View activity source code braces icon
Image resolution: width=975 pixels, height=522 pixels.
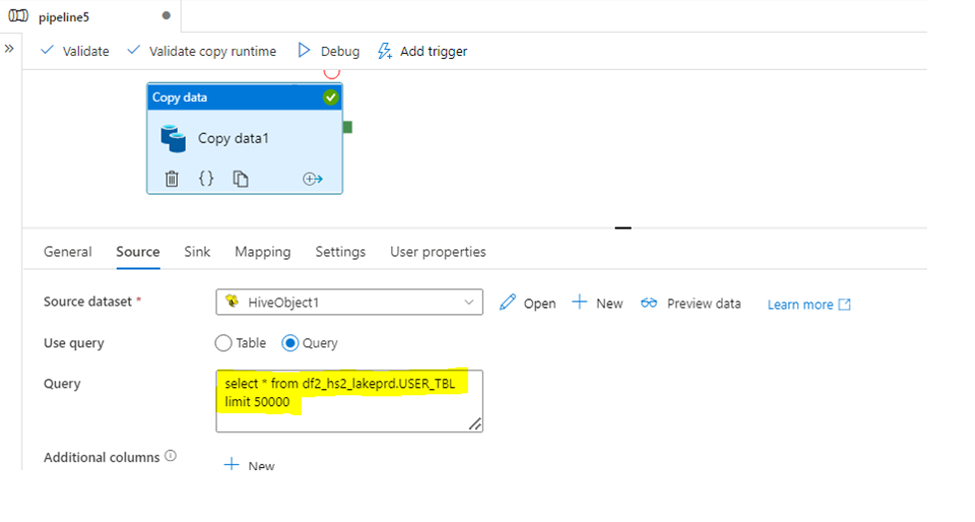[206, 179]
